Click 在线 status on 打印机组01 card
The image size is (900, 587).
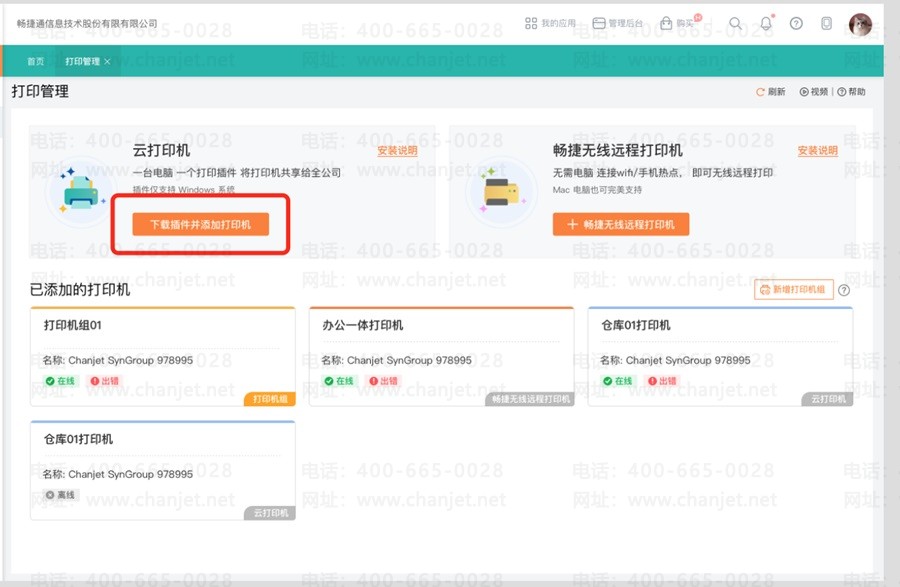click(61, 381)
